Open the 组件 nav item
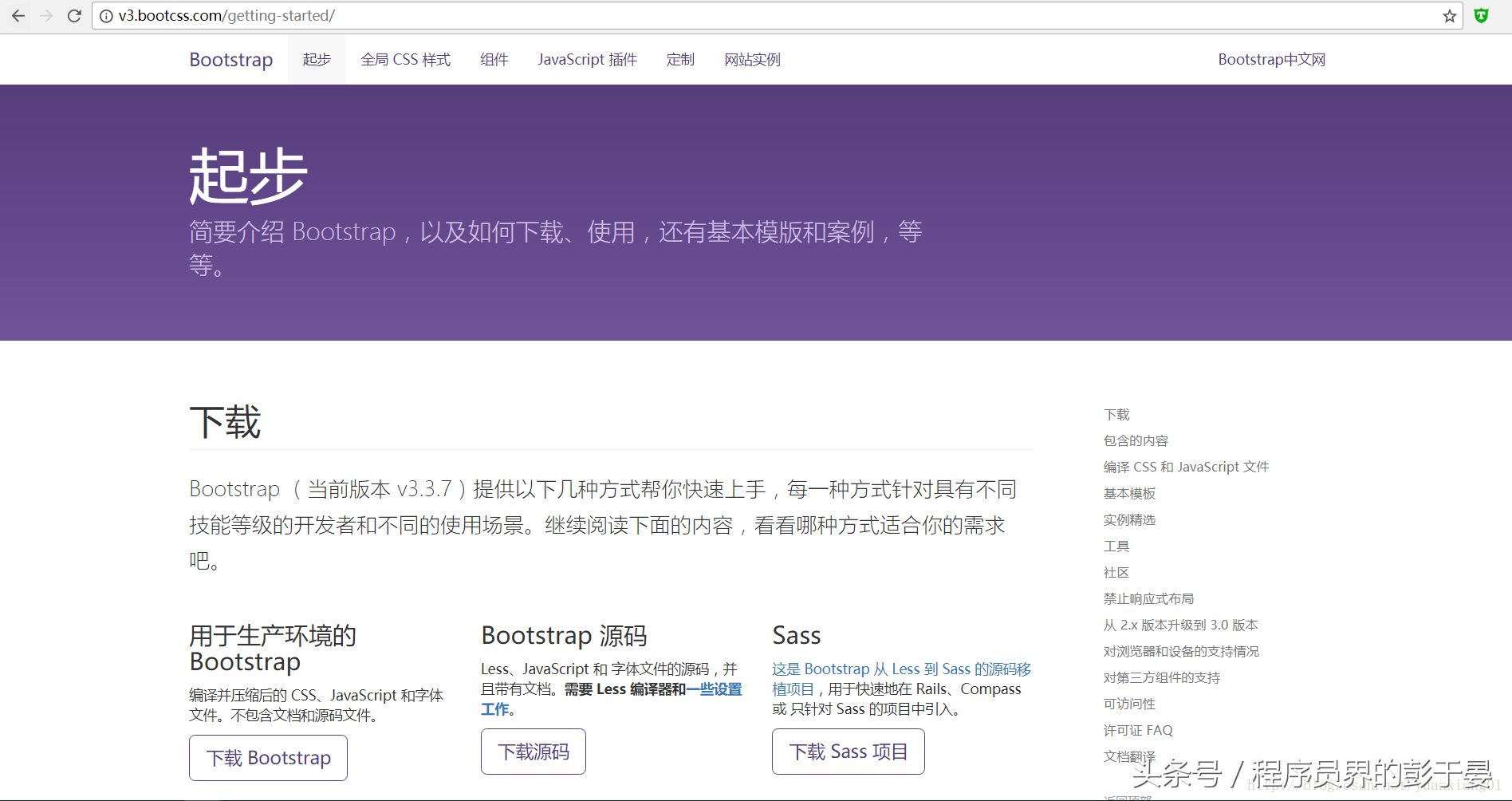1512x801 pixels. point(494,60)
